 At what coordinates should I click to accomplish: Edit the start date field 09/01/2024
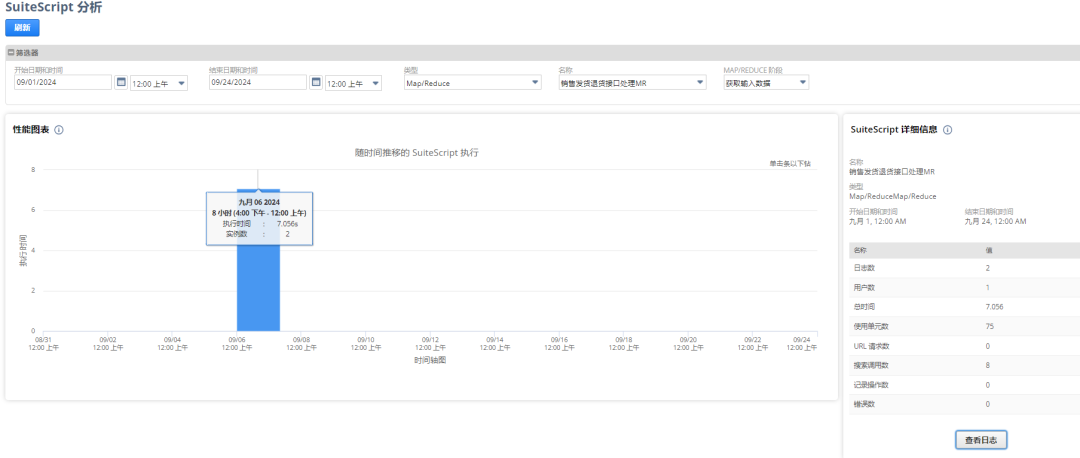tap(63, 82)
